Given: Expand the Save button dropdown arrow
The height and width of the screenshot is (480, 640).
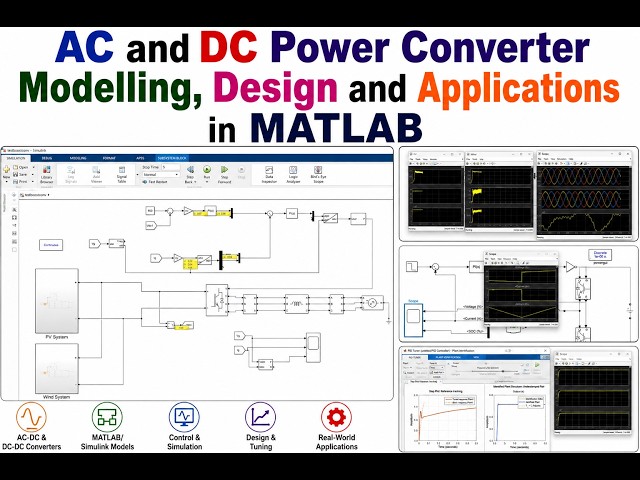Looking at the screenshot, I should click(33, 174).
